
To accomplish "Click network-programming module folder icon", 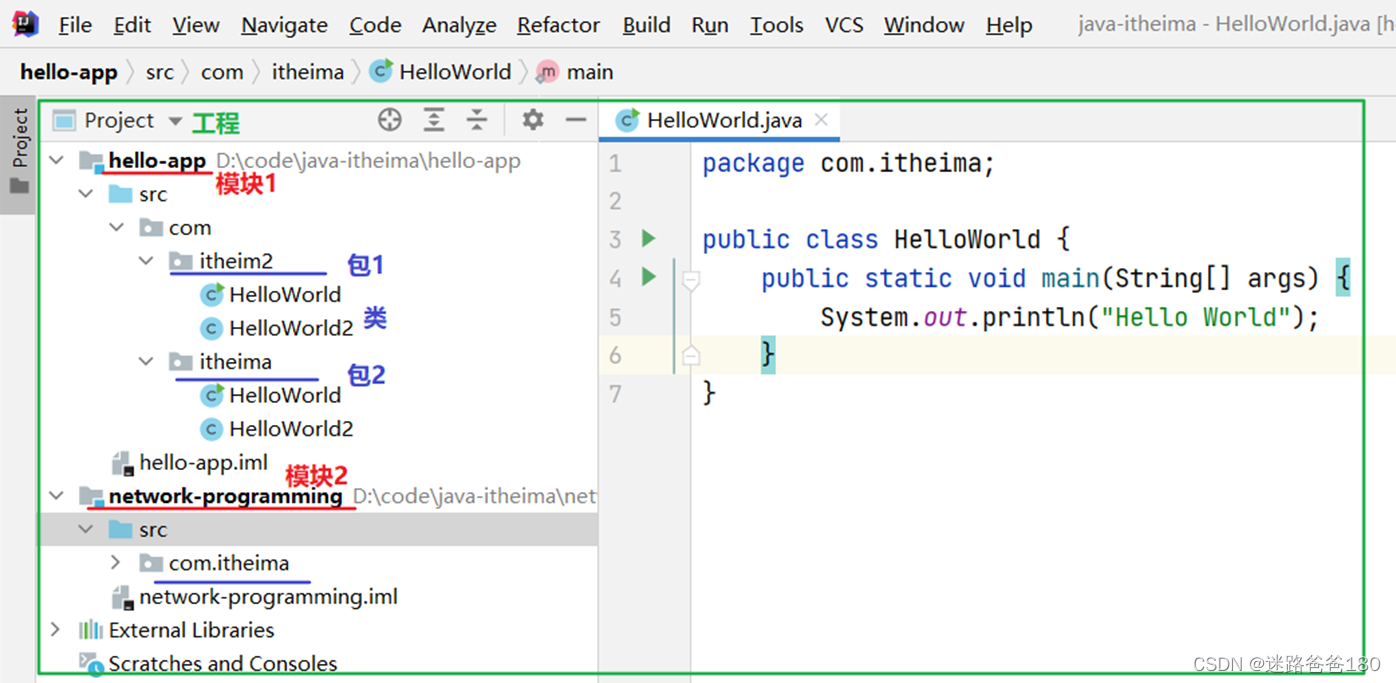I will 91,496.
